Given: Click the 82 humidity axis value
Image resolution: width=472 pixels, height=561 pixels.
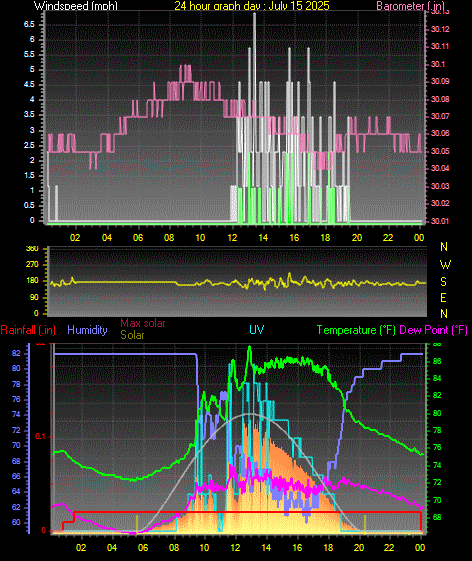Looking at the screenshot, I should coord(16,353).
